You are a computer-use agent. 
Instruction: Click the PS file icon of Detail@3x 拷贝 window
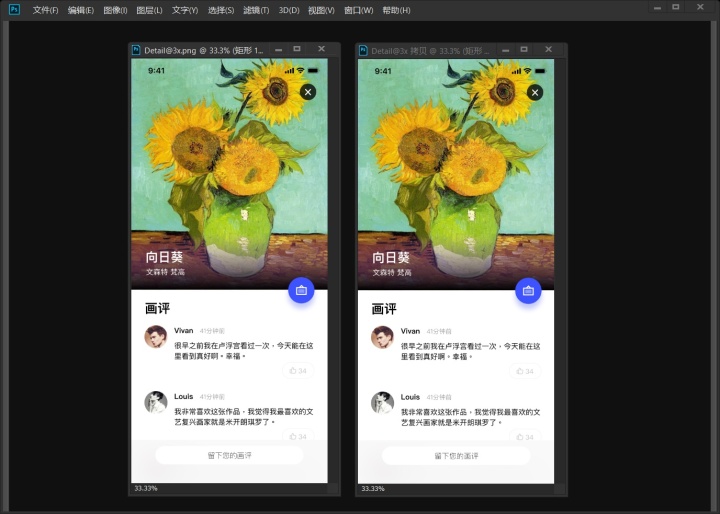click(x=363, y=51)
